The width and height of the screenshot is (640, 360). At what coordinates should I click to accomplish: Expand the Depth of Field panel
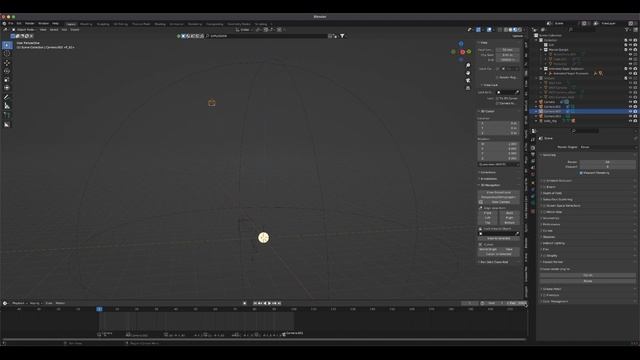[x=553, y=193]
